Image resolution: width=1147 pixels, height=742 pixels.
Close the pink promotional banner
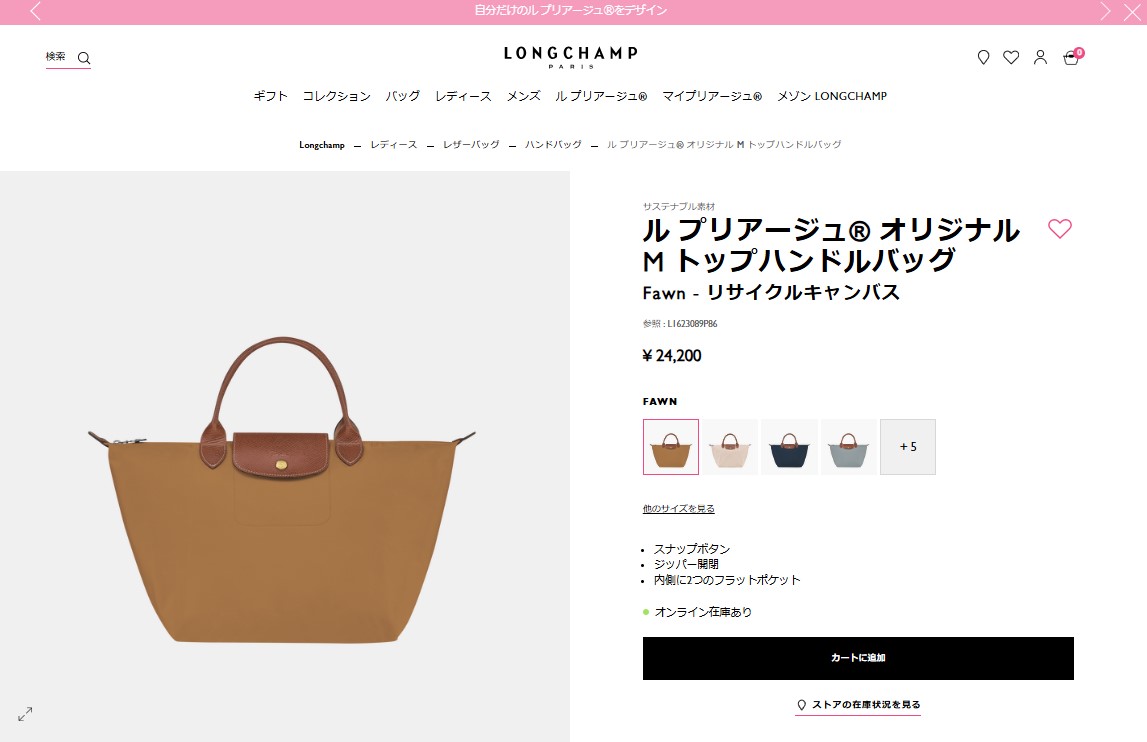(x=1132, y=11)
